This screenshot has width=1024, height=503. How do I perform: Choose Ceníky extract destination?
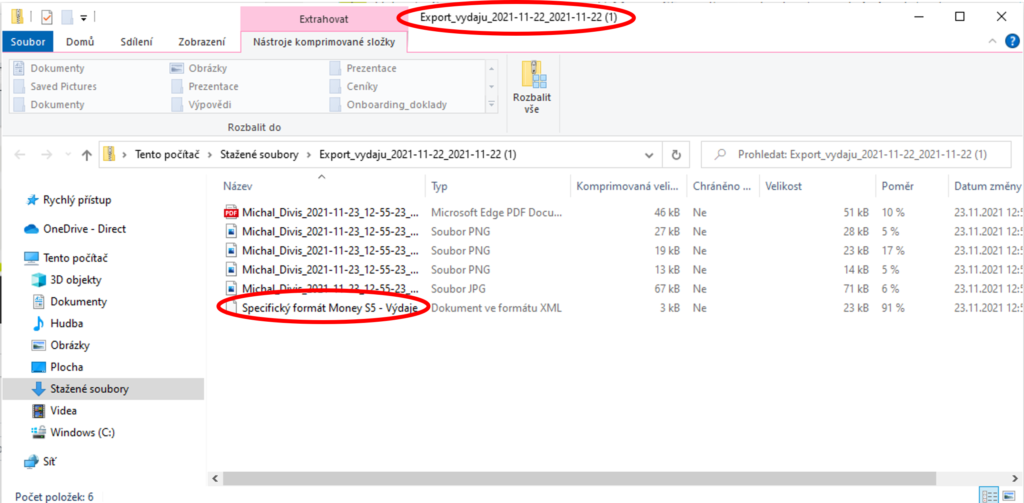coord(362,86)
